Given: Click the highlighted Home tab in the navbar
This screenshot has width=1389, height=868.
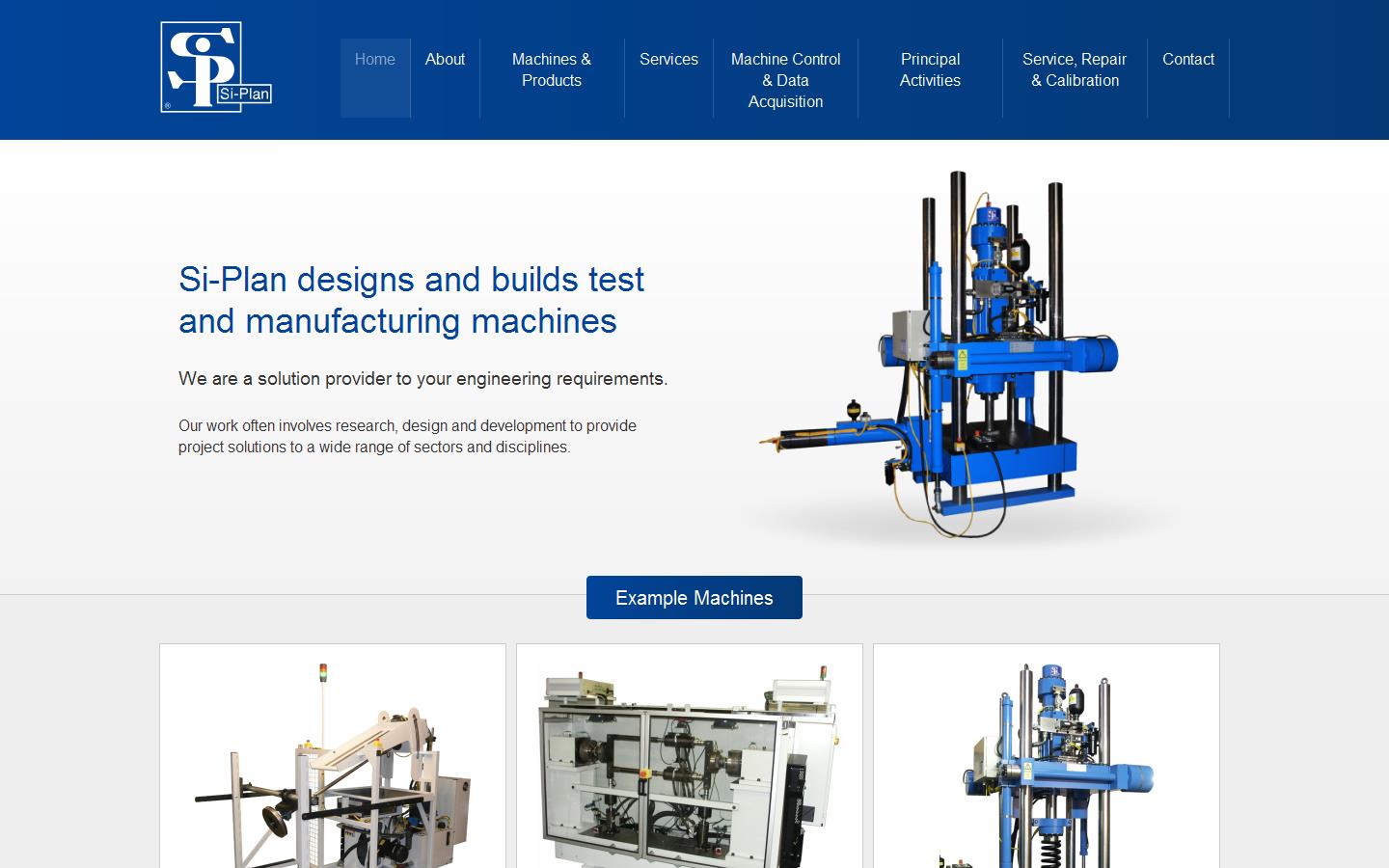Looking at the screenshot, I should pyautogui.click(x=375, y=77).
